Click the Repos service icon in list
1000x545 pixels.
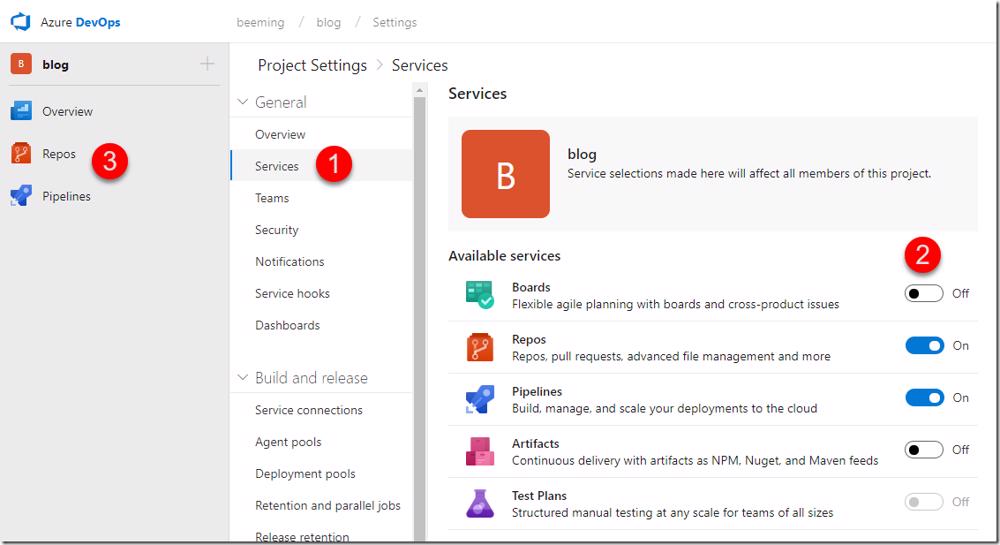tap(480, 347)
